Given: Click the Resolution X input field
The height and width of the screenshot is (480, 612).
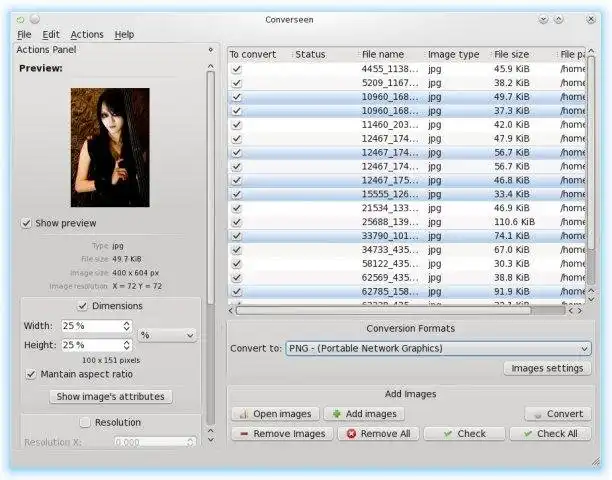Looking at the screenshot, I should pyautogui.click(x=155, y=442).
